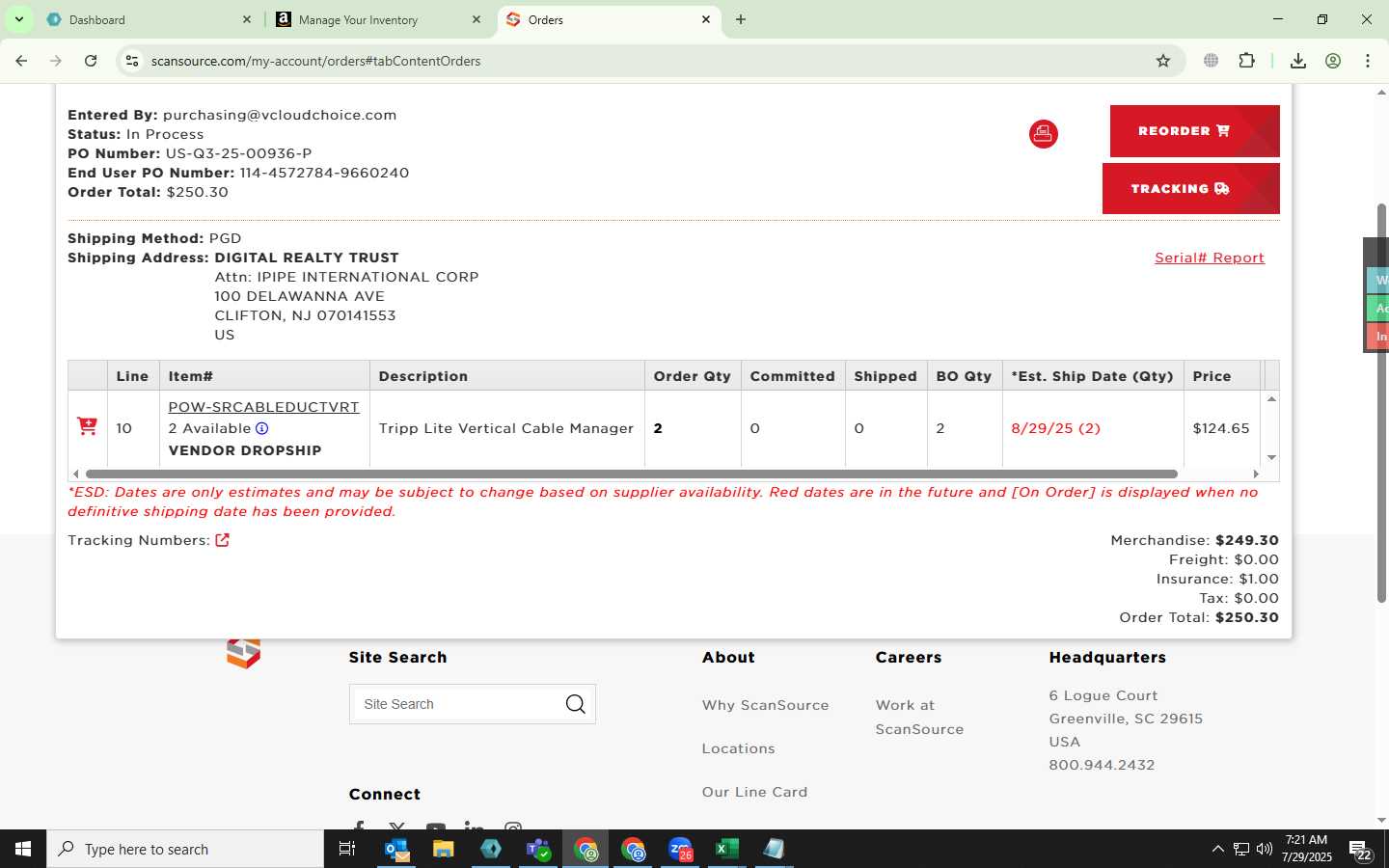Open Why ScanSource link
1389x868 pixels.
click(x=765, y=705)
